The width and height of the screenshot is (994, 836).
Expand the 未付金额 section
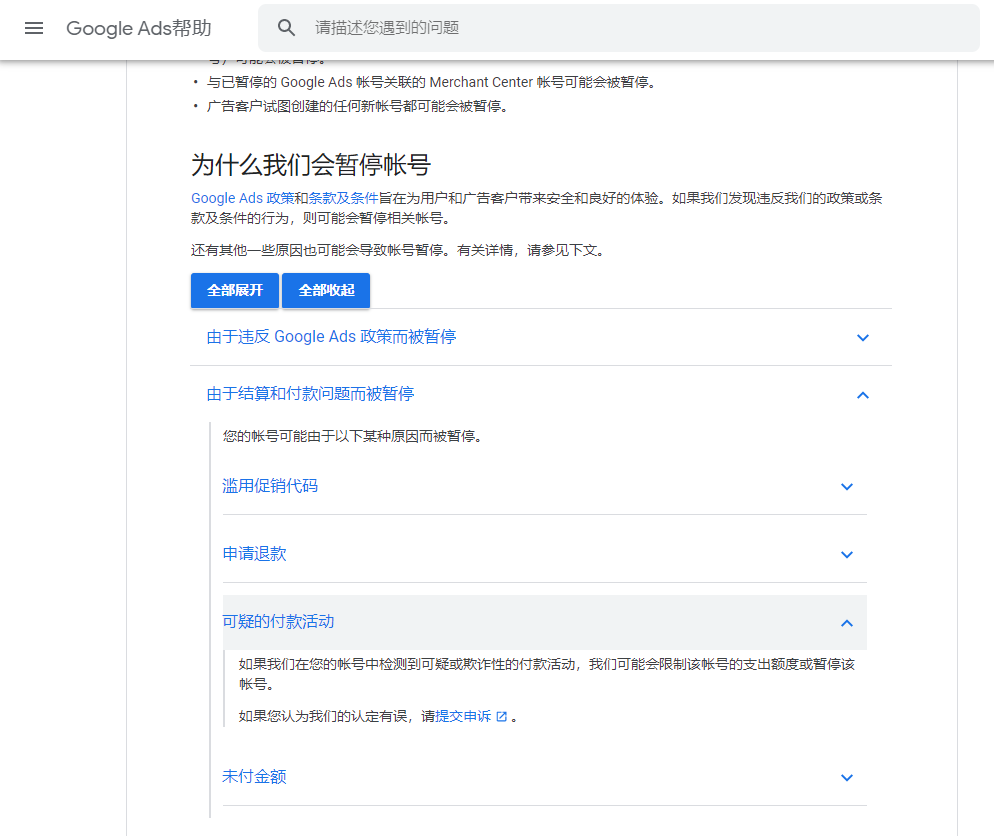[846, 777]
